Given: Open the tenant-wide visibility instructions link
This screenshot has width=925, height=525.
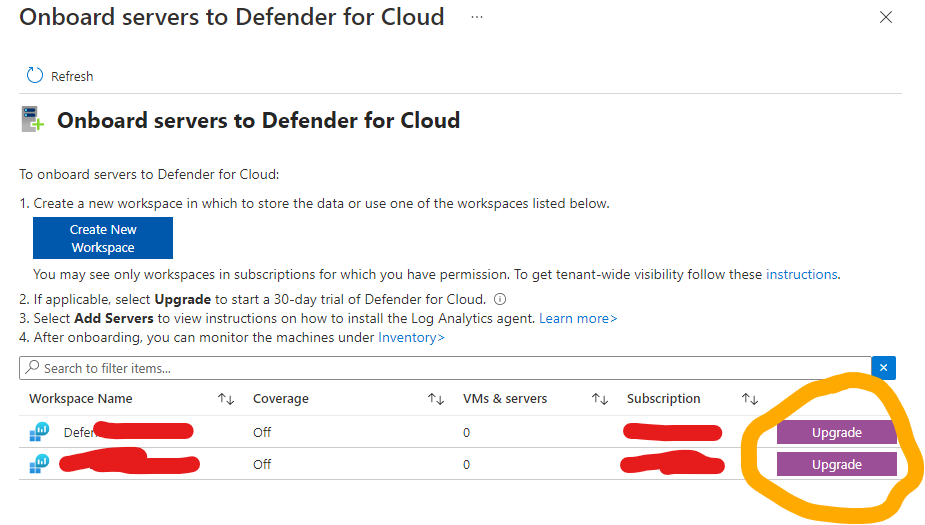Looking at the screenshot, I should coord(801,274).
